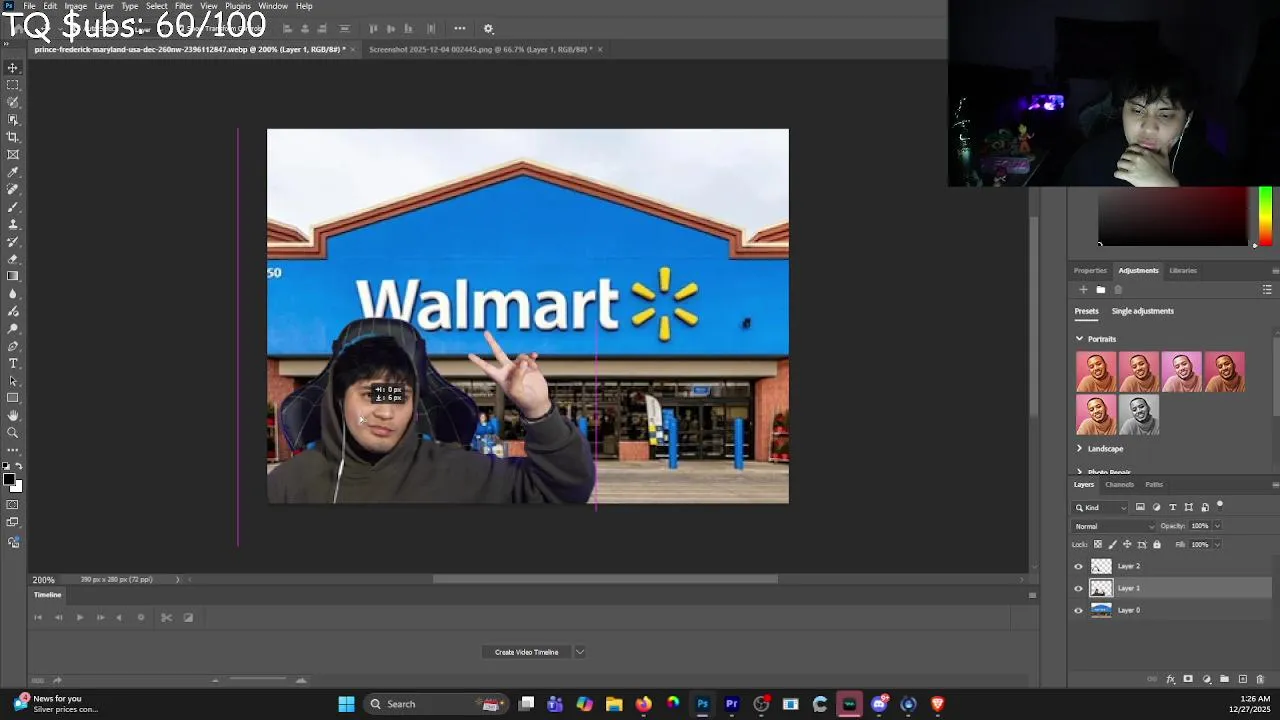
Task: Select the Gradient tool
Action: pos(13,276)
